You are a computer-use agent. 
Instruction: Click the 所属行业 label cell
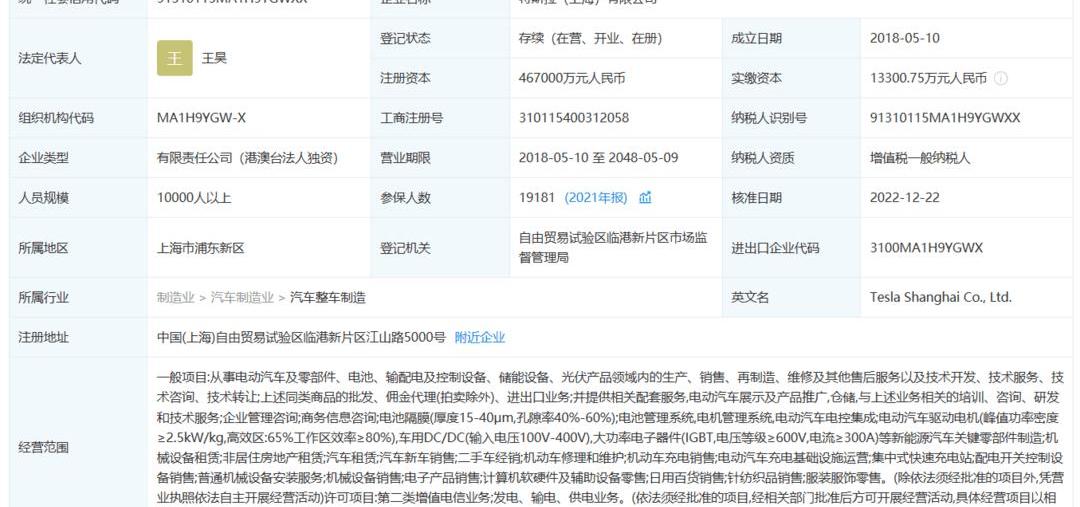click(x=79, y=298)
